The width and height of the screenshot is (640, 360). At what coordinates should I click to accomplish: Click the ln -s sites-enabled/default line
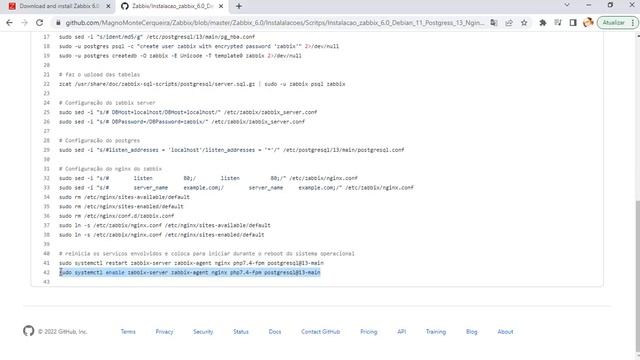(162, 235)
